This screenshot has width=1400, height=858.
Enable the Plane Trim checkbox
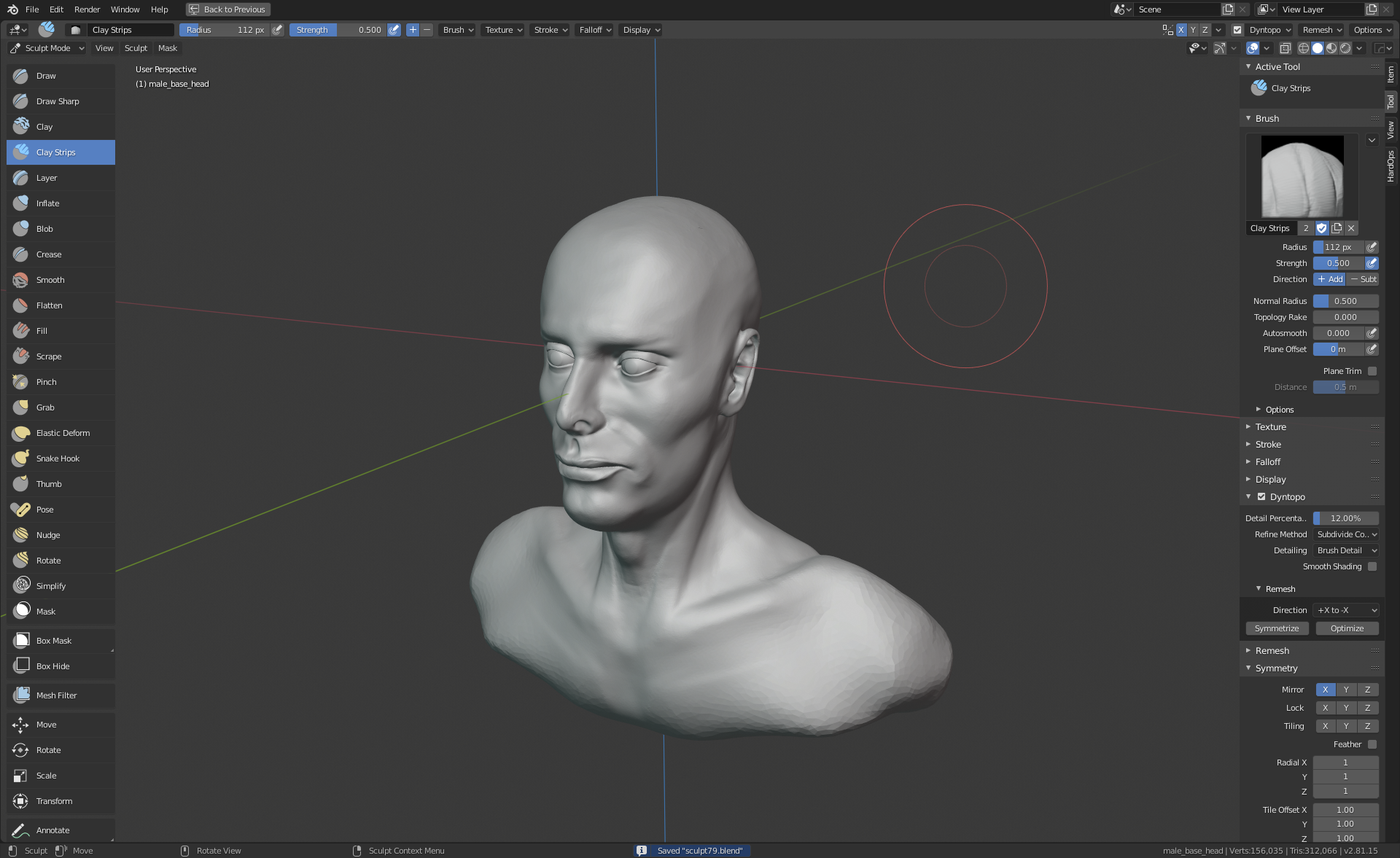1372,371
